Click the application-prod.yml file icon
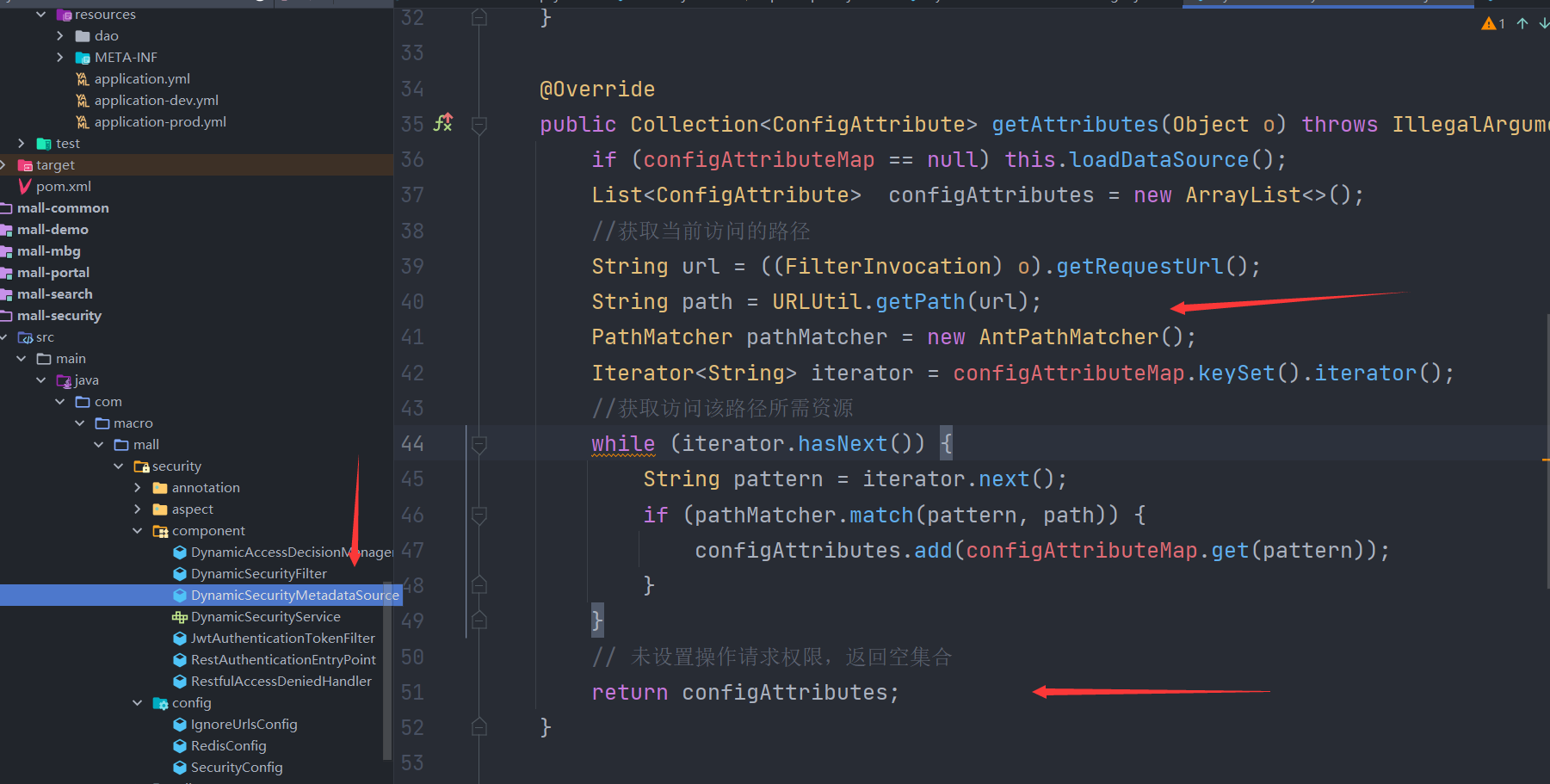Image resolution: width=1550 pixels, height=784 pixels. tap(83, 121)
